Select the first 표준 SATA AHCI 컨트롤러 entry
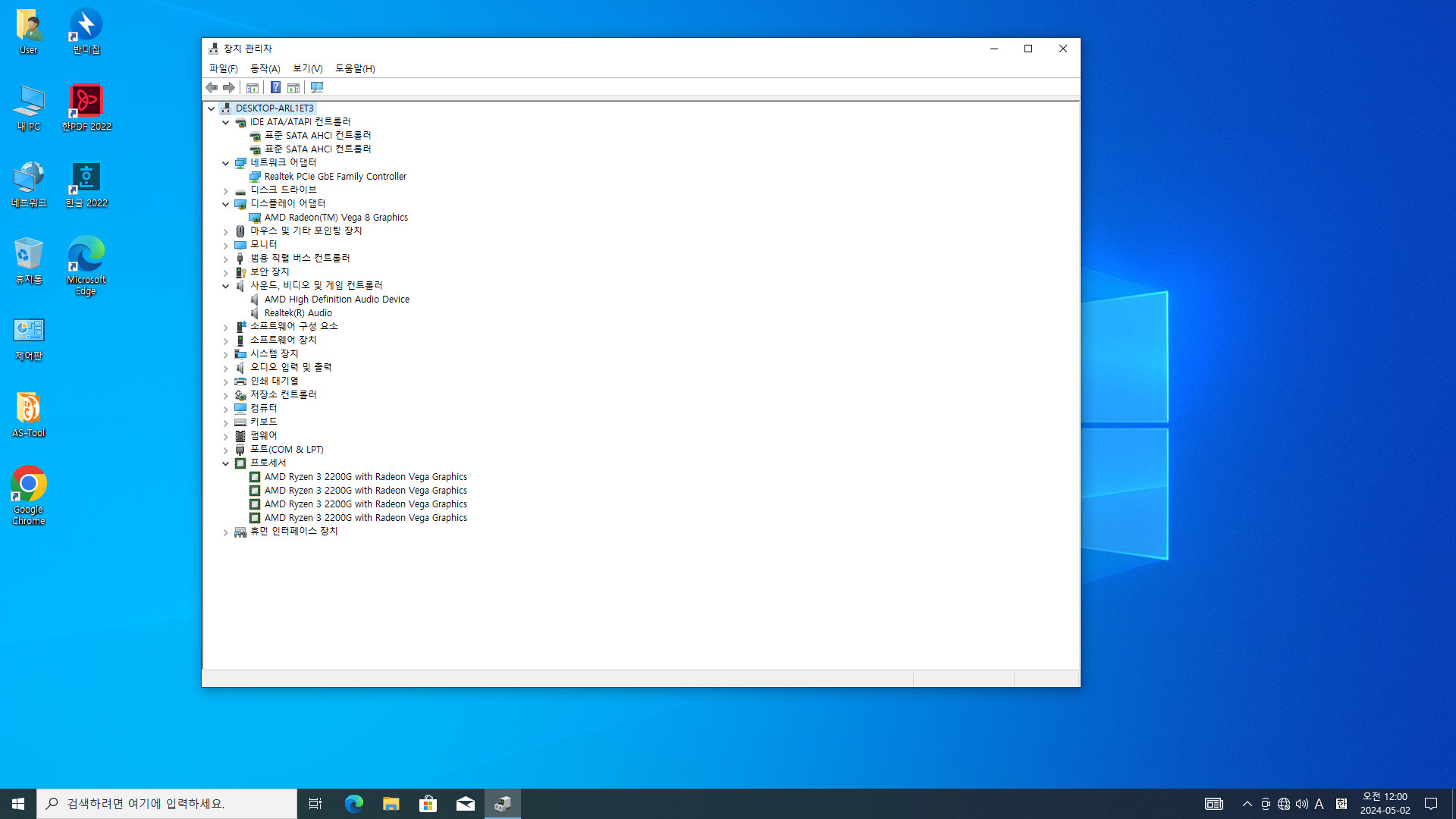Viewport: 1456px width, 819px height. click(x=318, y=136)
